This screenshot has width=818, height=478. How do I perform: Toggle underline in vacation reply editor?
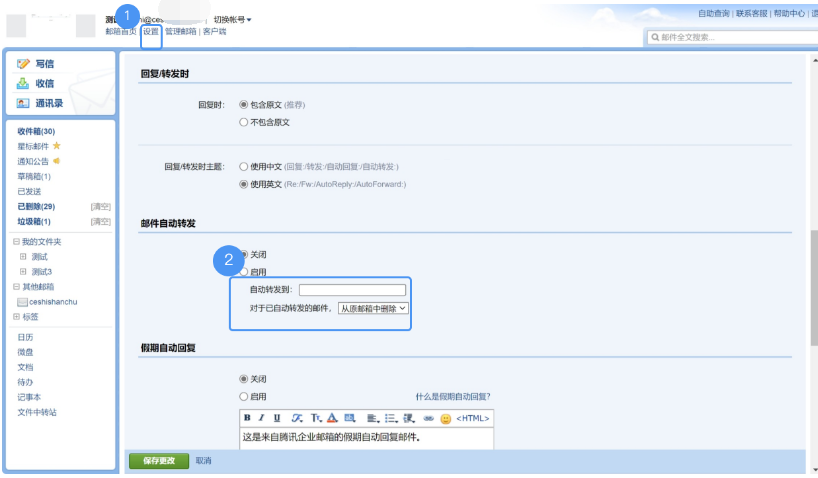[277, 418]
